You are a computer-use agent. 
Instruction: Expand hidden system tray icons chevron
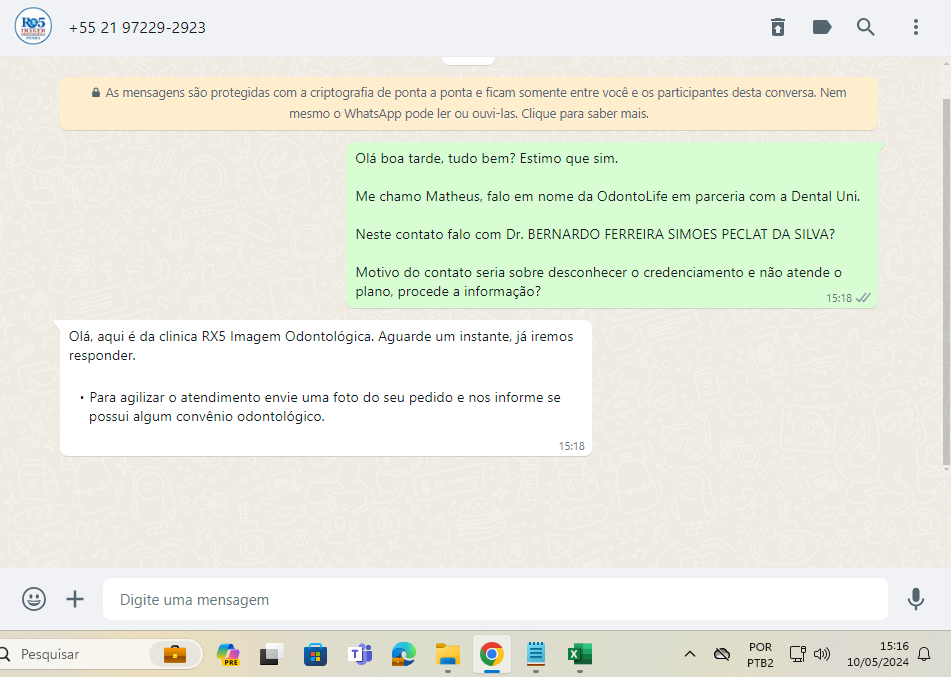tap(690, 654)
